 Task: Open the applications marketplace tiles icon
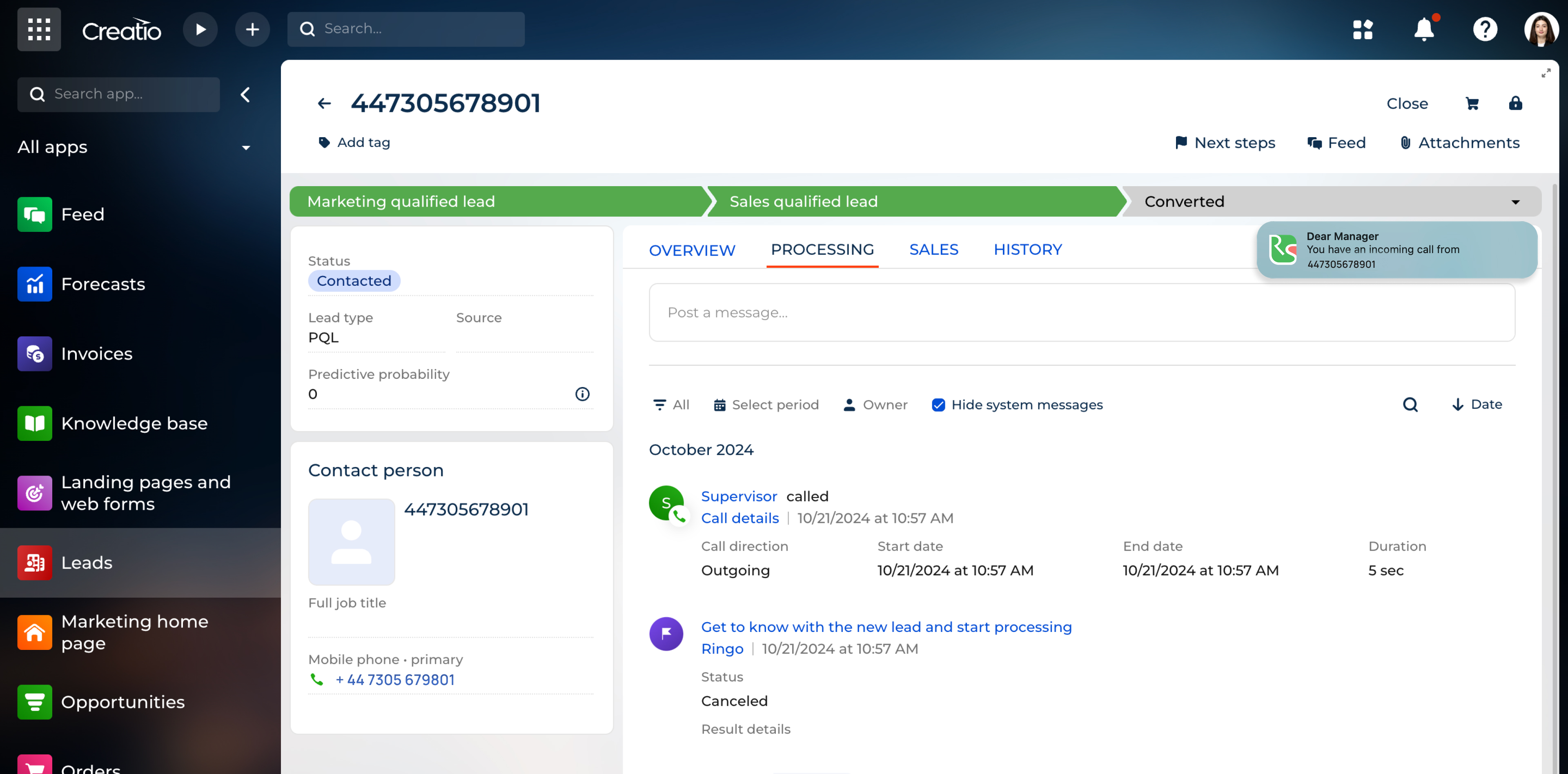click(1363, 29)
